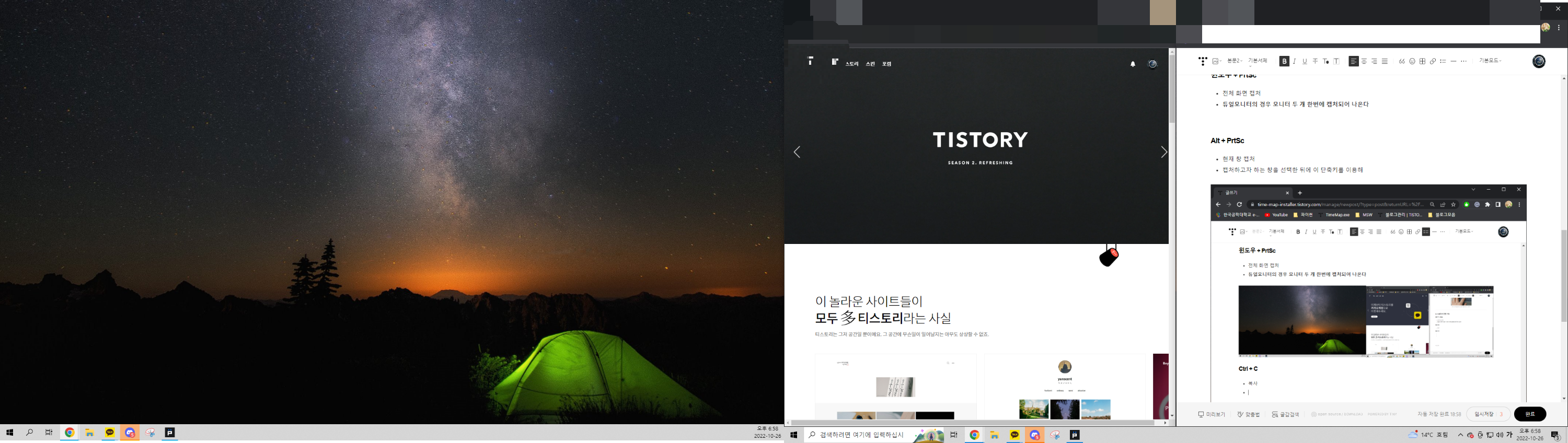
Task: Open the 스토리 menu on Tistory page
Action: click(x=852, y=64)
